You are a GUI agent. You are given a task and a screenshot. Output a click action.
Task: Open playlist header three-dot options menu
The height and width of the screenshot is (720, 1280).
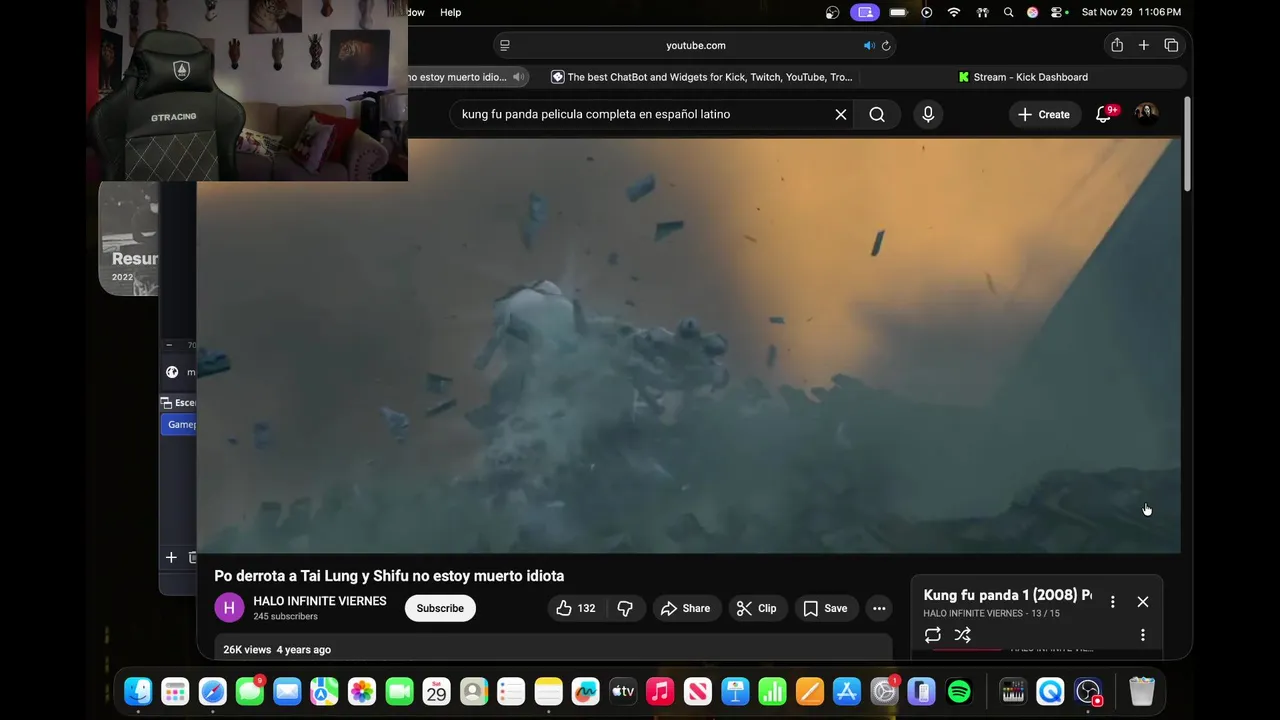(1112, 602)
